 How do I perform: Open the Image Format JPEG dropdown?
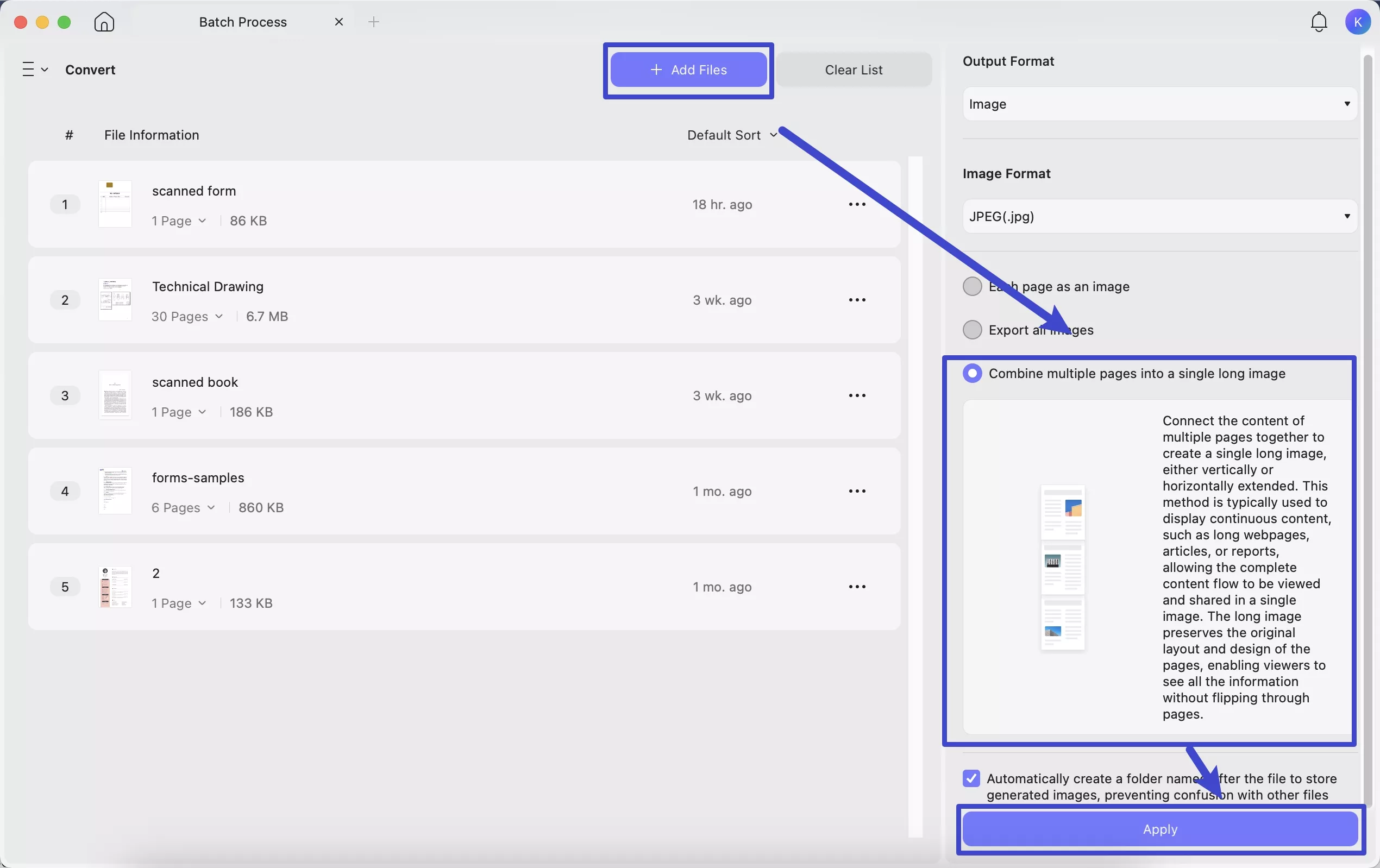click(1159, 216)
